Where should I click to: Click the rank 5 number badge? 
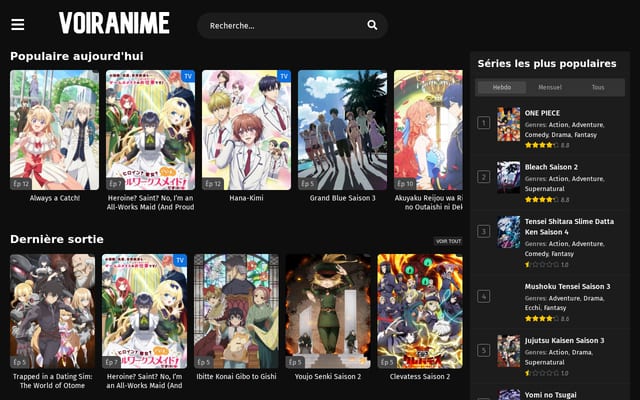click(484, 350)
